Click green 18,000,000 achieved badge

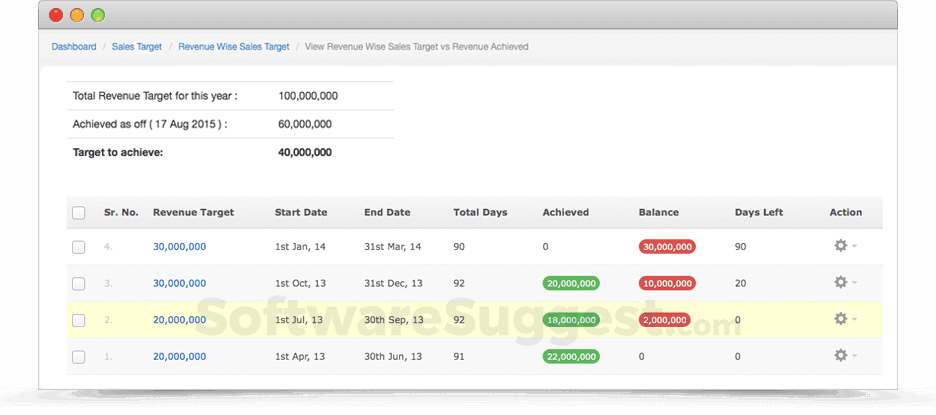click(571, 320)
